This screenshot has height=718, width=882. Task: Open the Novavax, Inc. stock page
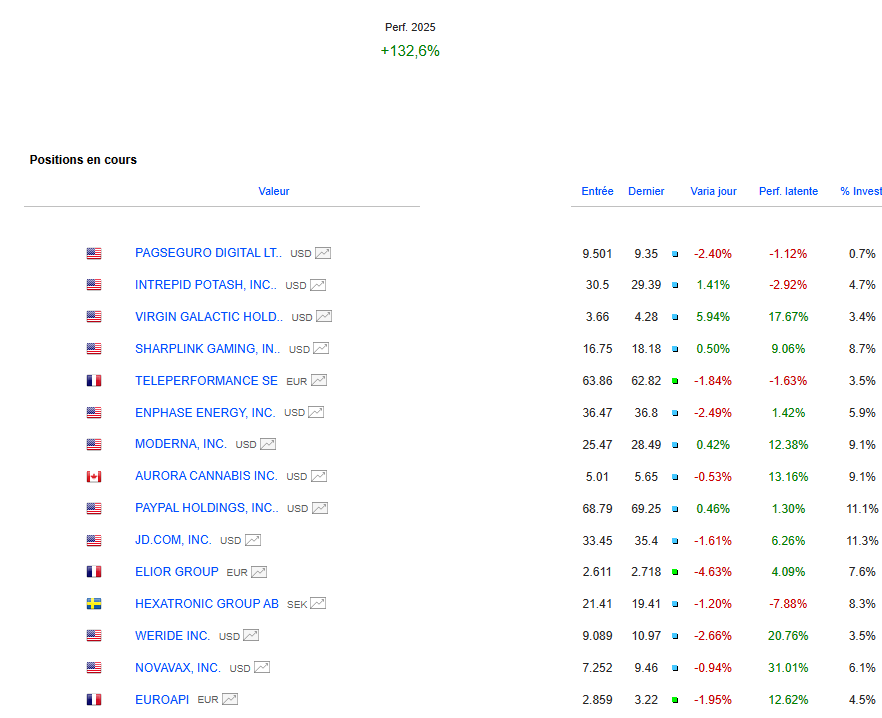178,667
